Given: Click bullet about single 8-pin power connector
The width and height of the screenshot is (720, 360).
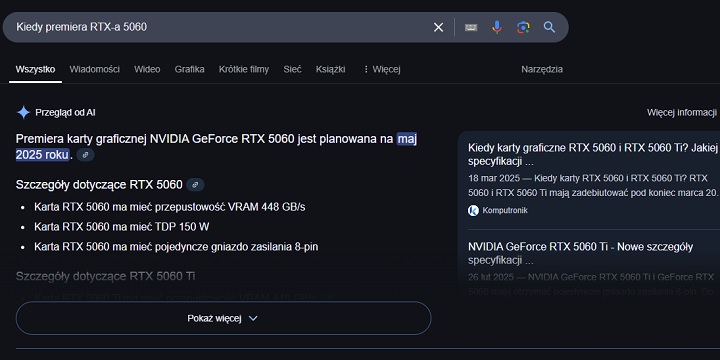Looking at the screenshot, I should [176, 247].
